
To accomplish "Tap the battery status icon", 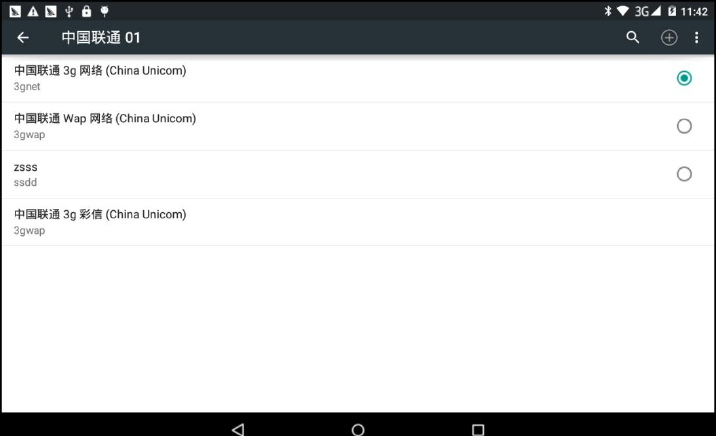I will (x=672, y=11).
